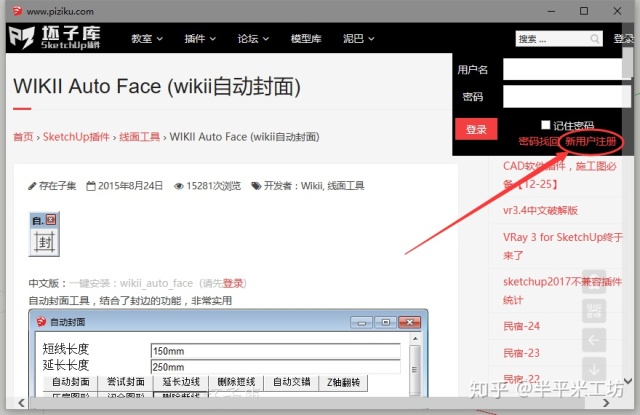Click the magnifier icon in search box
Image resolution: width=640 pixels, height=415 pixels.
click(x=595, y=39)
